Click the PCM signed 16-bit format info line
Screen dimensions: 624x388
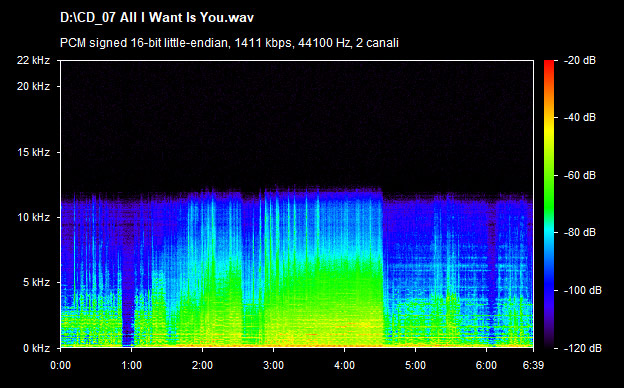[229, 43]
